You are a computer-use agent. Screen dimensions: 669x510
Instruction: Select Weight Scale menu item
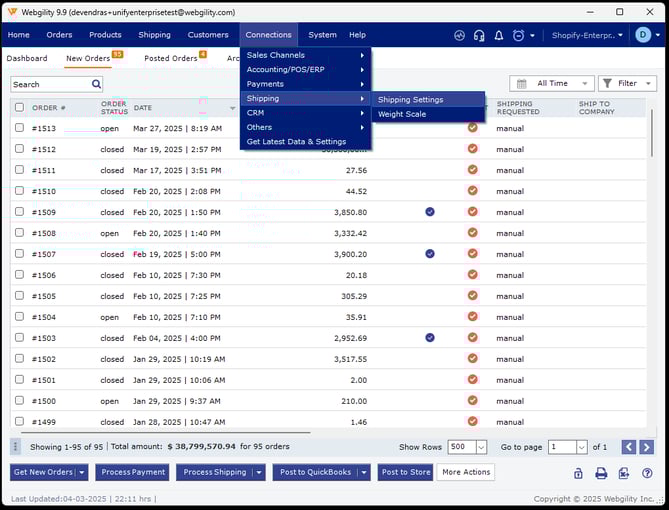click(401, 114)
